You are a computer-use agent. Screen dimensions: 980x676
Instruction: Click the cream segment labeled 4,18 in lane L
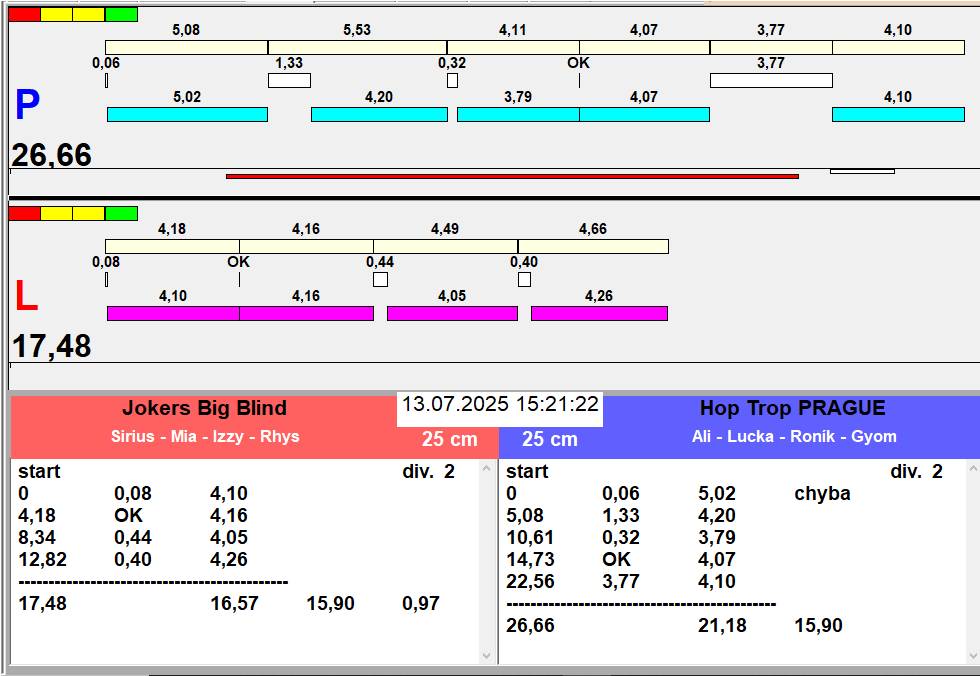[172, 247]
